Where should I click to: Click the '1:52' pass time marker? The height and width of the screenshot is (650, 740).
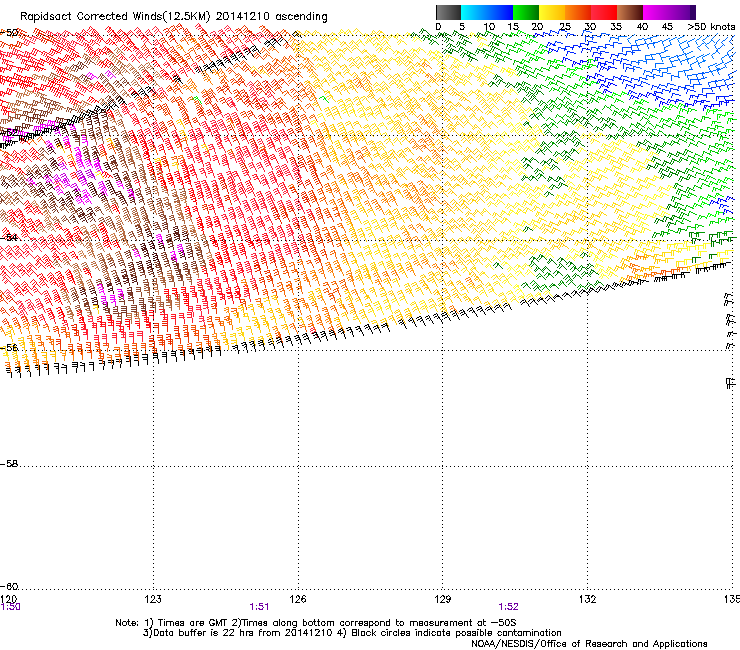[x=508, y=607]
